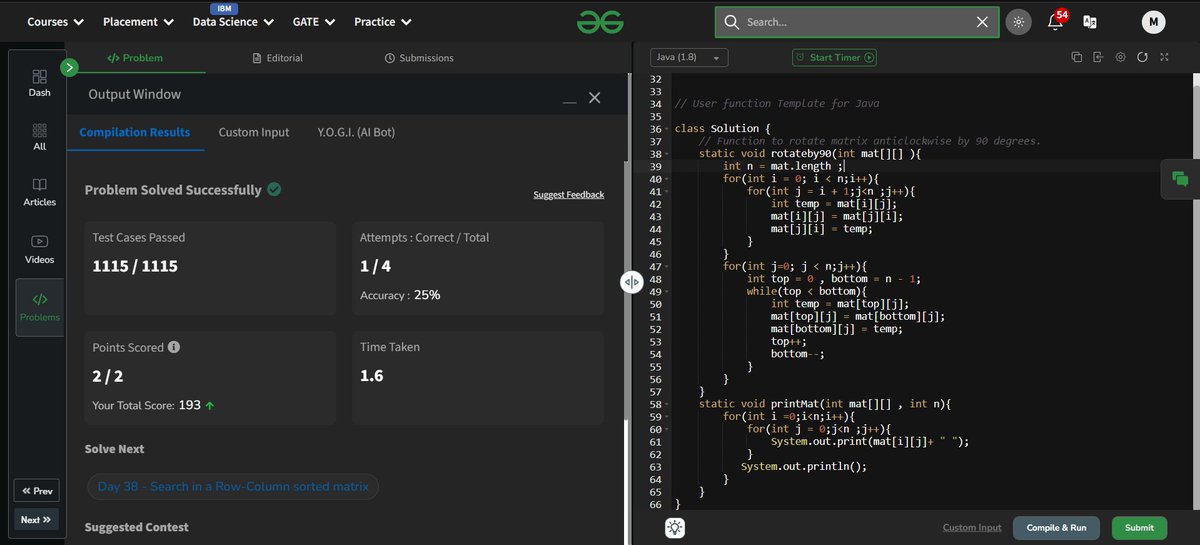
Task: Click the green sidebar expand arrow
Action: [x=69, y=68]
